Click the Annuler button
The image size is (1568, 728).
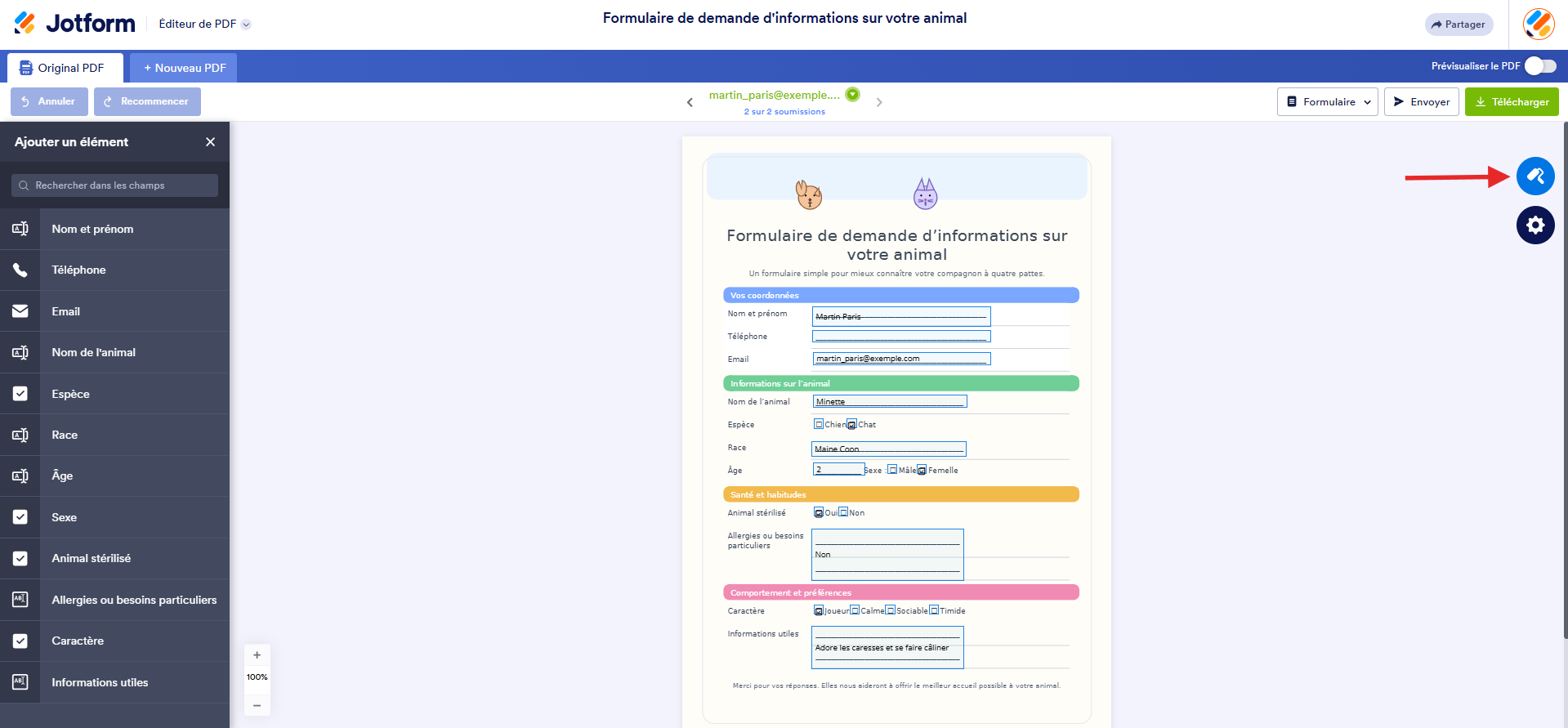pyautogui.click(x=49, y=101)
